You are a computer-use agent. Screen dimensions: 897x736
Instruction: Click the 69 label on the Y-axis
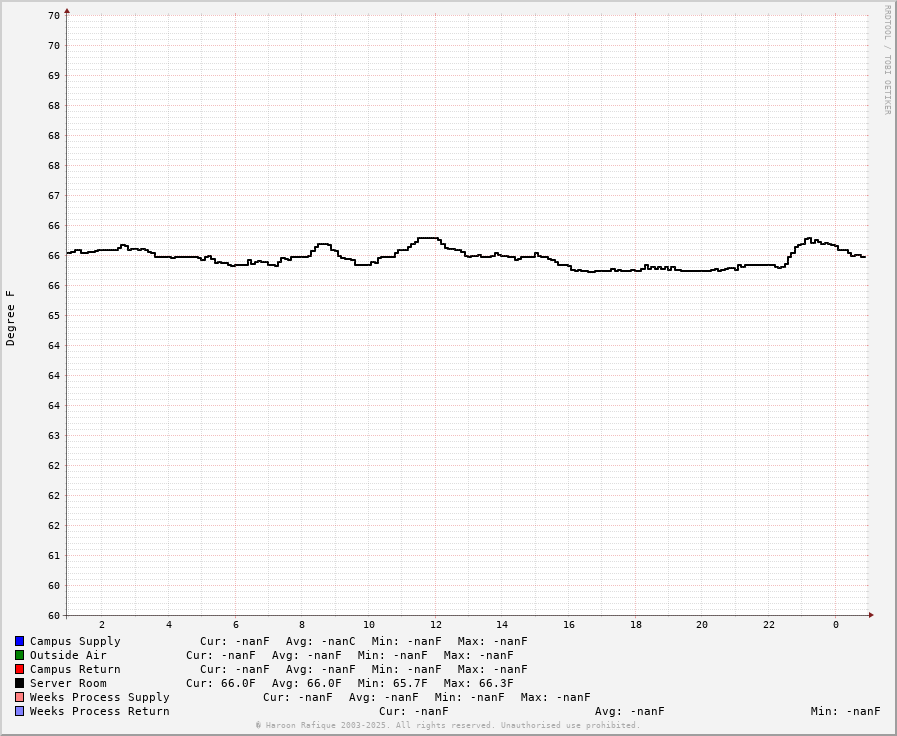coord(54,75)
